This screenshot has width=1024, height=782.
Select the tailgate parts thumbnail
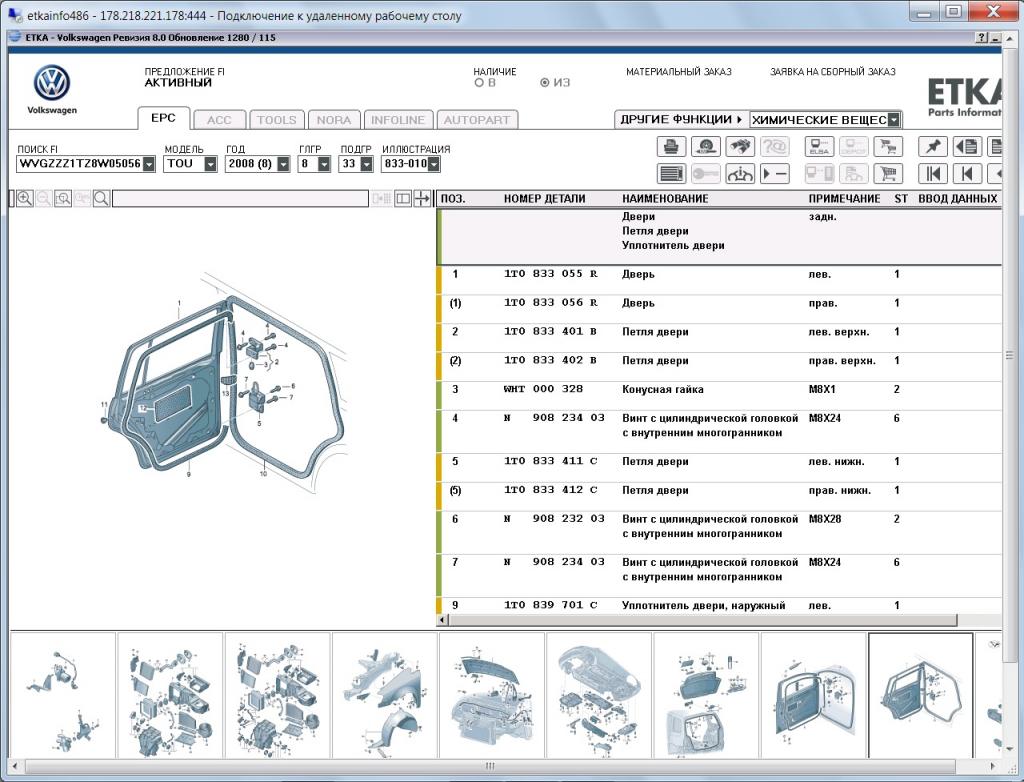click(706, 696)
